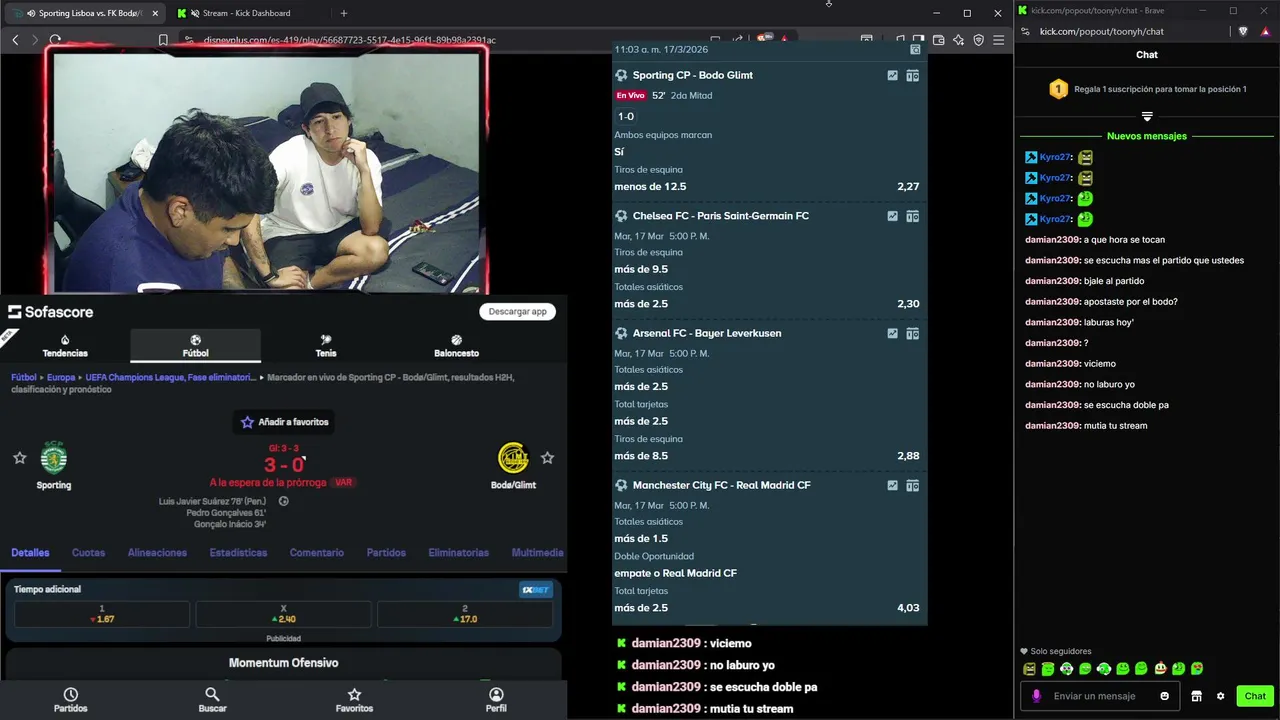Click the Descargar app button
The image size is (1280, 720).
click(x=517, y=311)
